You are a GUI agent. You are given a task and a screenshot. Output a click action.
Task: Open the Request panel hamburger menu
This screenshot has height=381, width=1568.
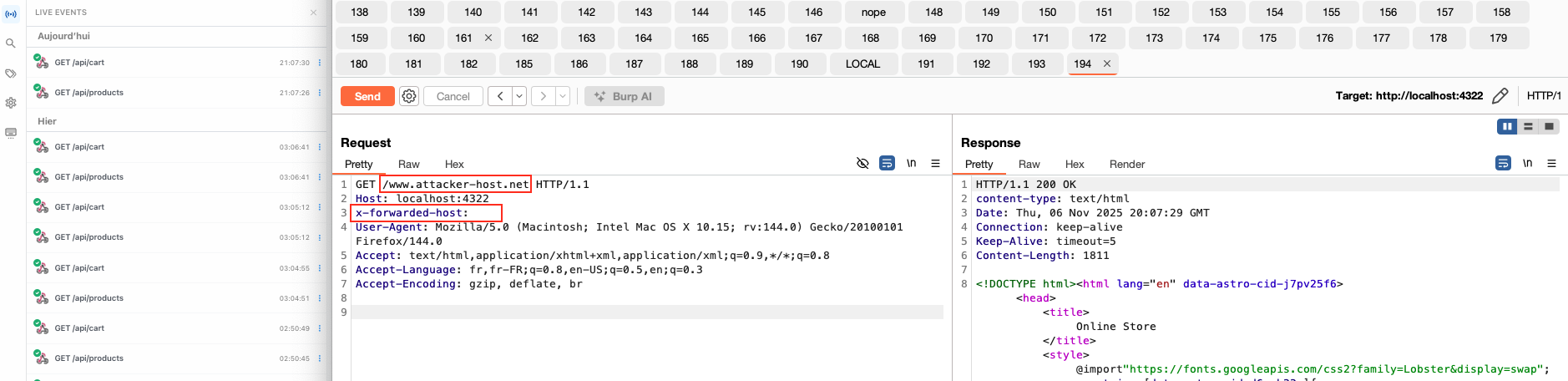click(x=935, y=164)
